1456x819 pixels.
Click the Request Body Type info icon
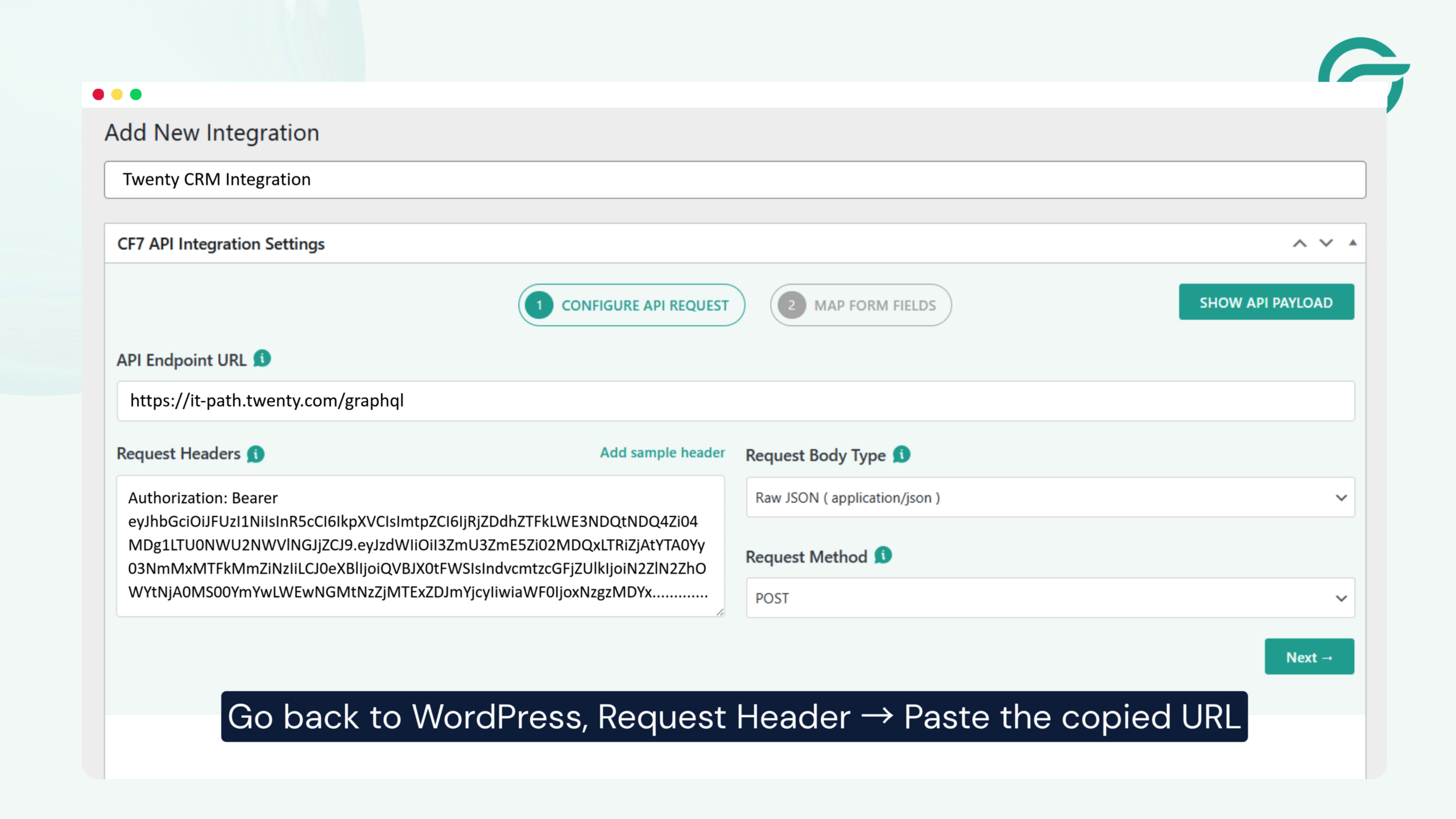pos(901,454)
